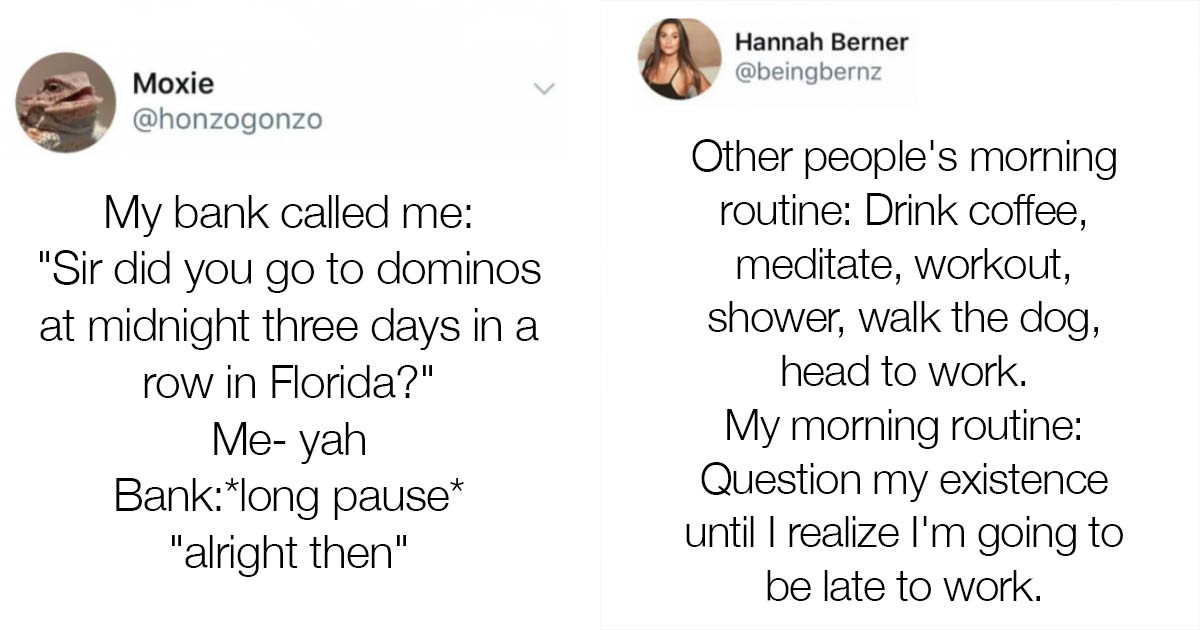
Task: Click the phrase head to work
Action: coord(901,371)
